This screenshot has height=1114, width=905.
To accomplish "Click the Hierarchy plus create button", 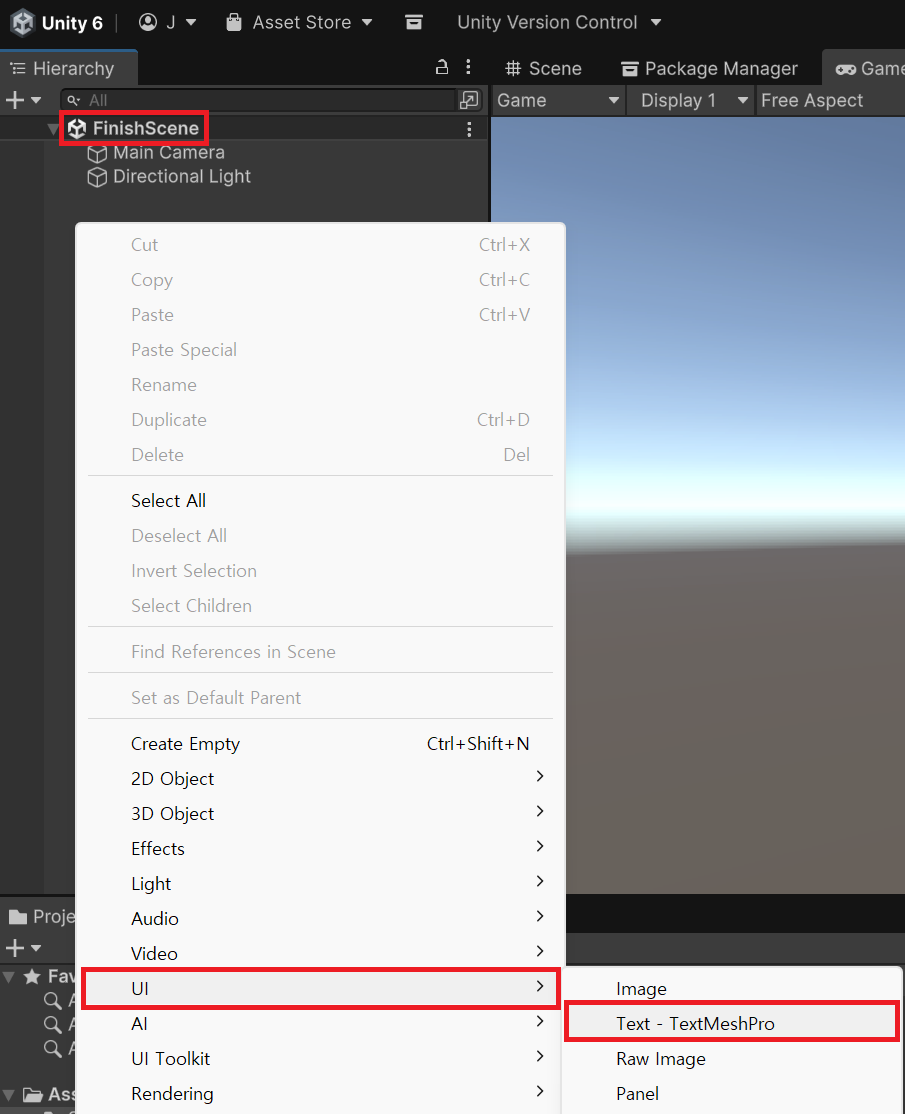I will [23, 100].
